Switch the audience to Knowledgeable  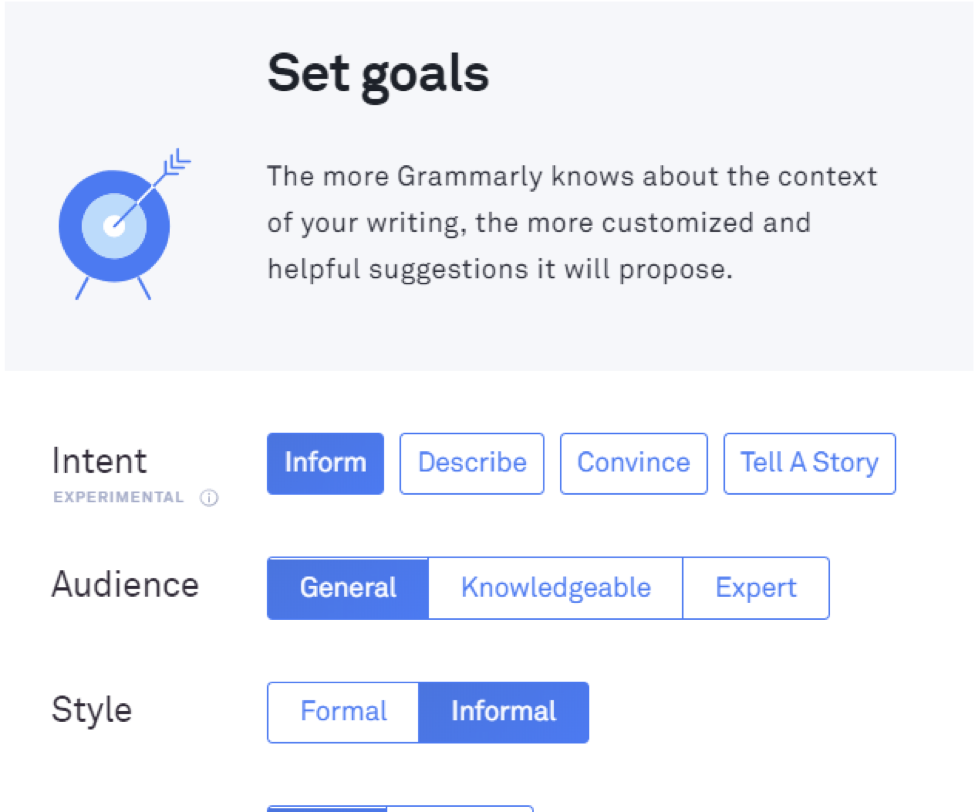click(555, 588)
